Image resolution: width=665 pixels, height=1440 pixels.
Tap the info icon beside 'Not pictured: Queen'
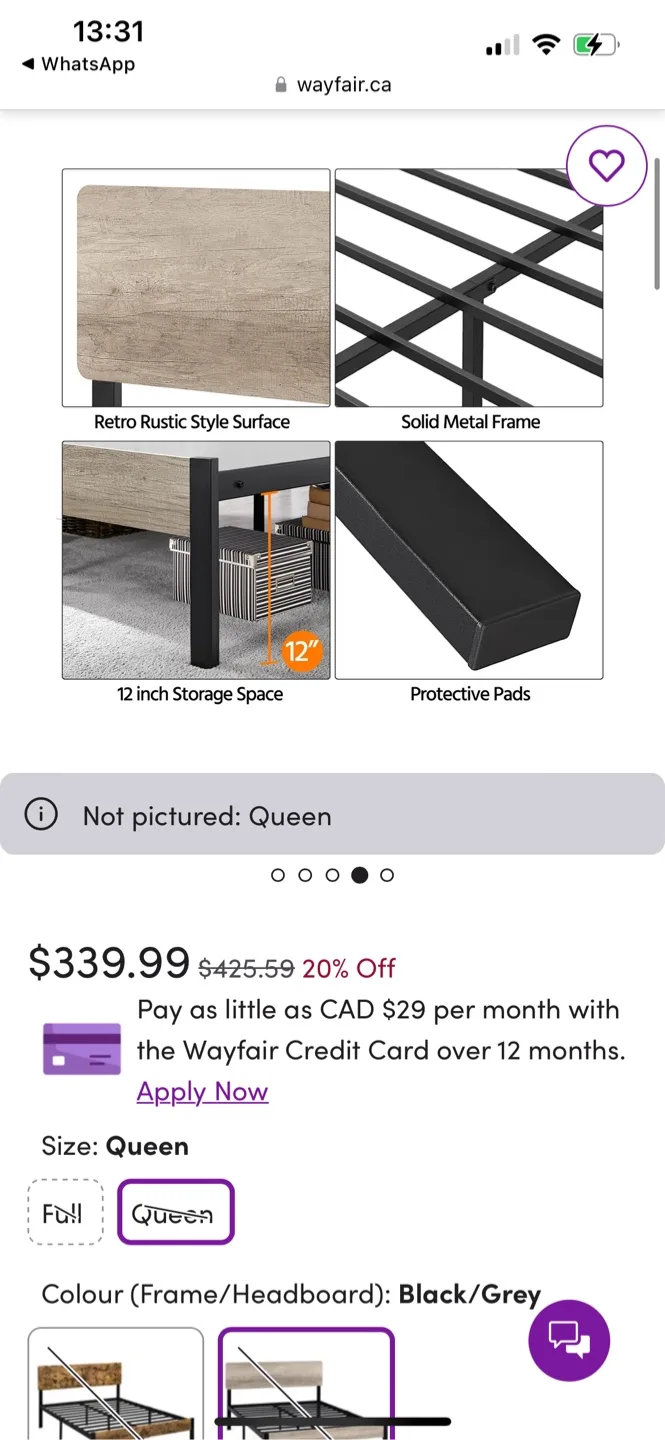[x=40, y=814]
